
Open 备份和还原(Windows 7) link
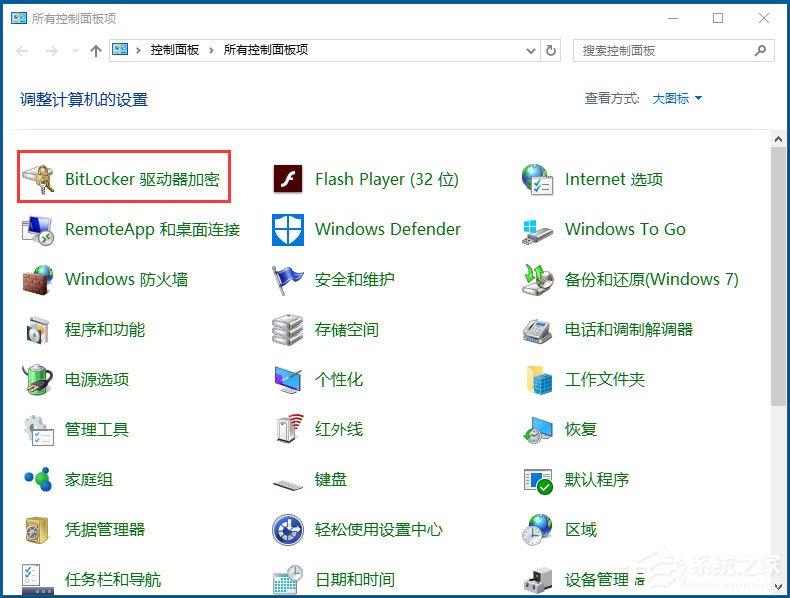651,280
